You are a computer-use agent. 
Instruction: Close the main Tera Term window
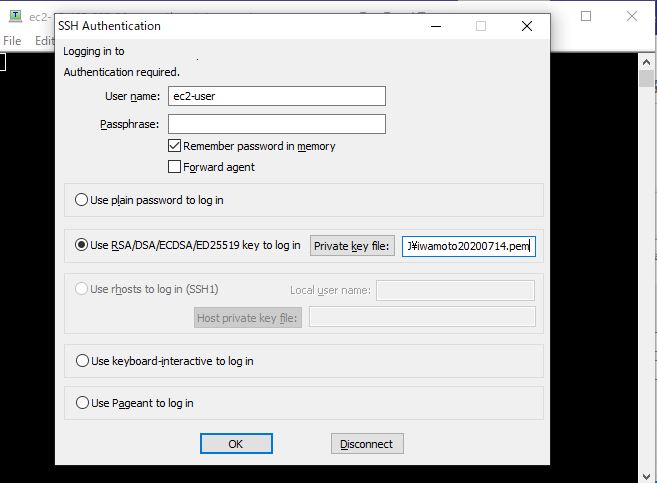631,16
